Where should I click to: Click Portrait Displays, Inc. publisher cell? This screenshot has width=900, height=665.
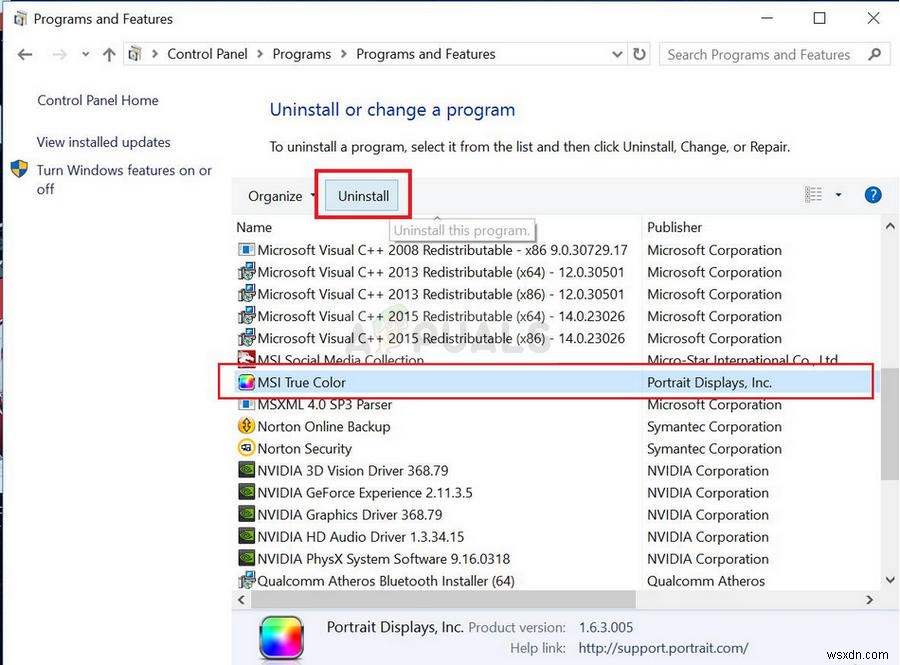pos(709,382)
